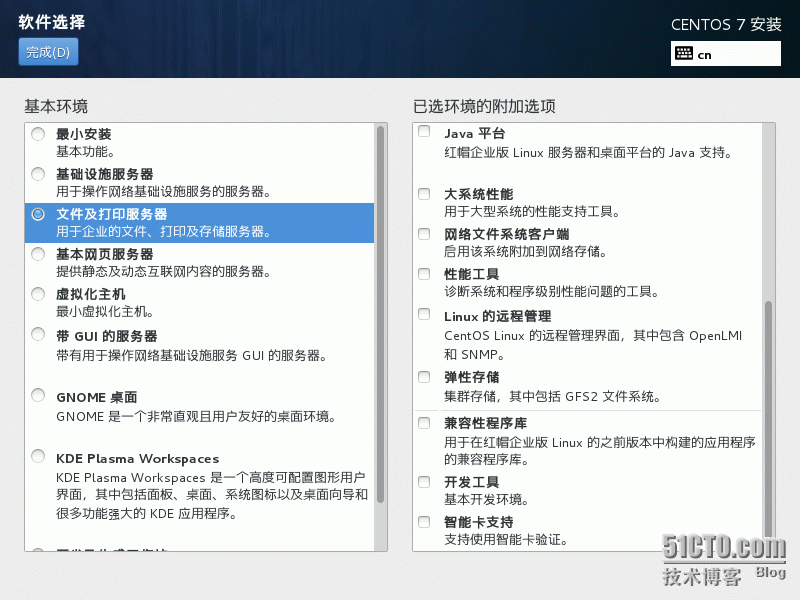Click the 虚拟化主机 title text
Screen dimensions: 800x600
(x=91, y=294)
